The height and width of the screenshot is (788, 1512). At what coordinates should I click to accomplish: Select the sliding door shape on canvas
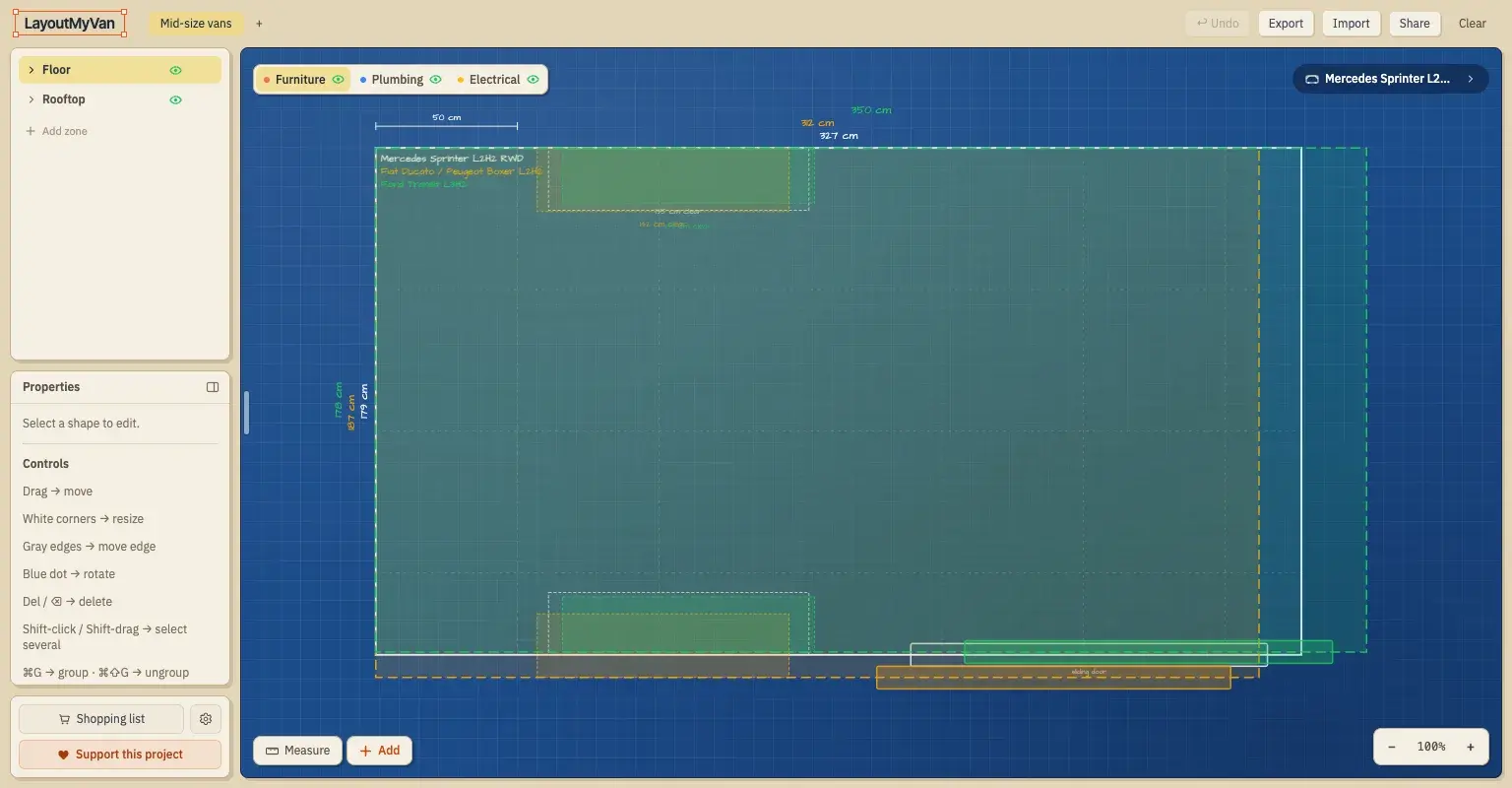(x=1053, y=678)
